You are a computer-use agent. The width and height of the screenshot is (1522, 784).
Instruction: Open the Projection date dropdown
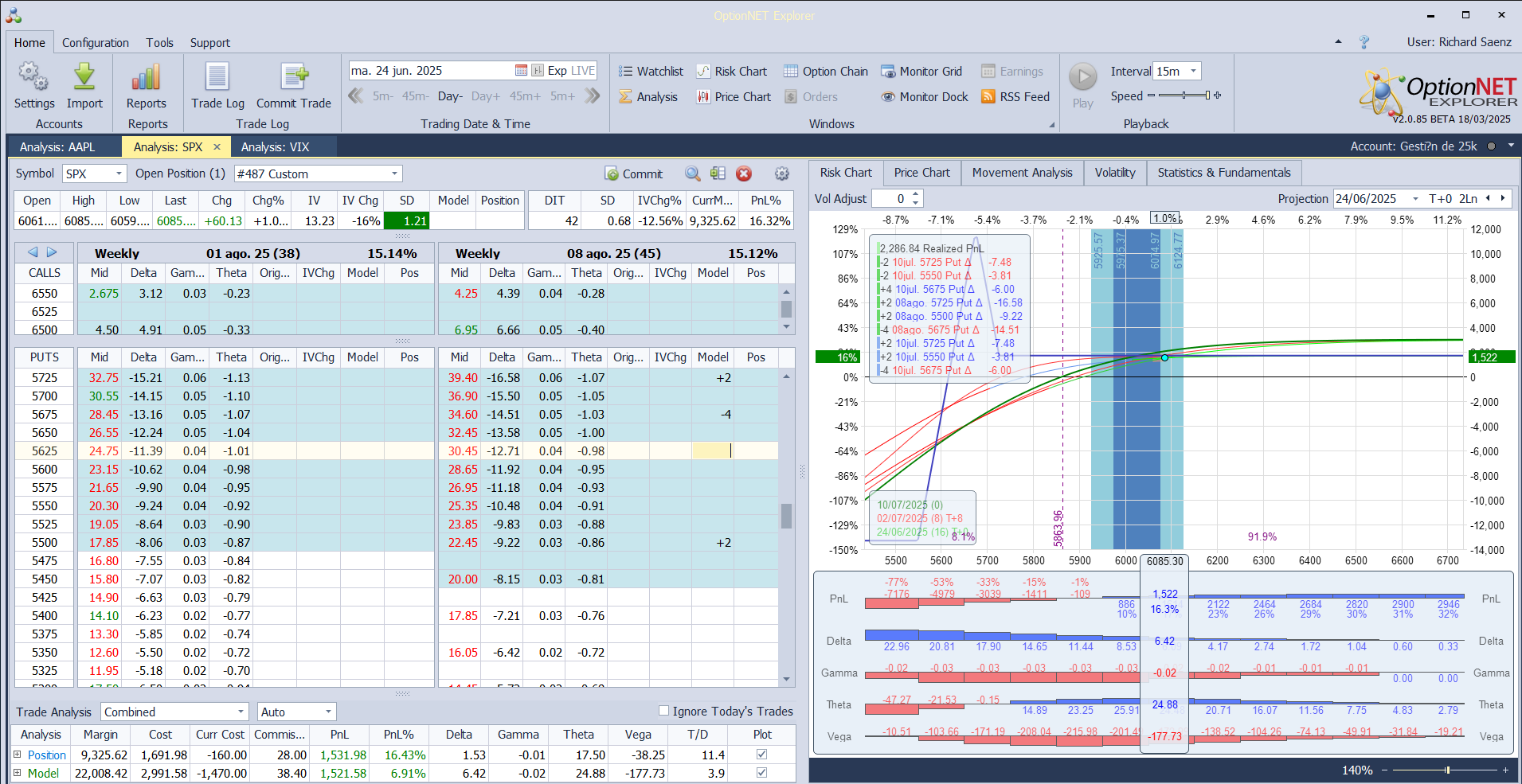[1415, 199]
